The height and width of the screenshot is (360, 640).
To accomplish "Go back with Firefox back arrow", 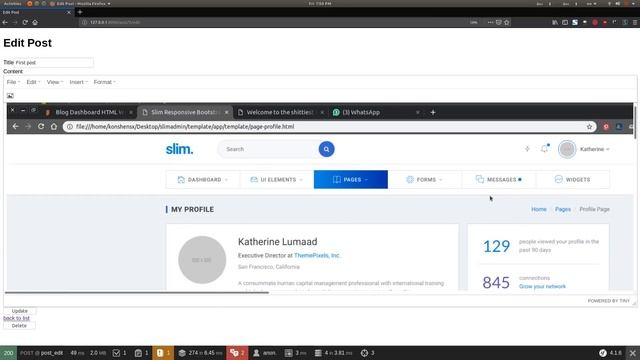I will point(5,22).
